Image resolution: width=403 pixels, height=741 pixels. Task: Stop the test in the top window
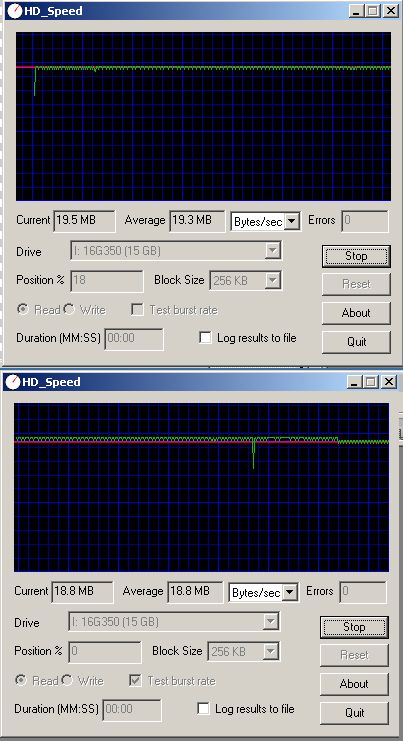[x=356, y=256]
